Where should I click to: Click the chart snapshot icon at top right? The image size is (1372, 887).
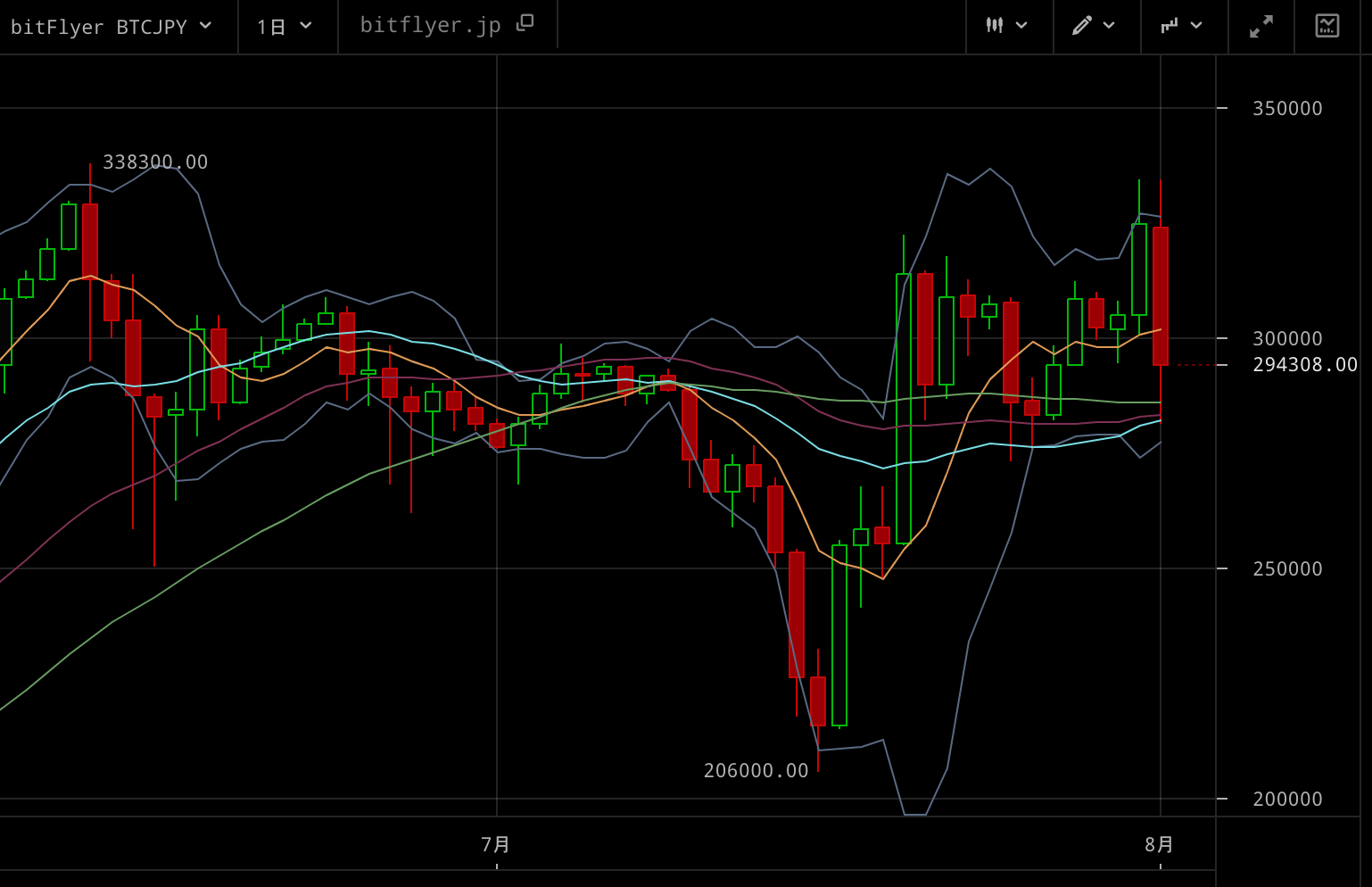pyautogui.click(x=1327, y=25)
